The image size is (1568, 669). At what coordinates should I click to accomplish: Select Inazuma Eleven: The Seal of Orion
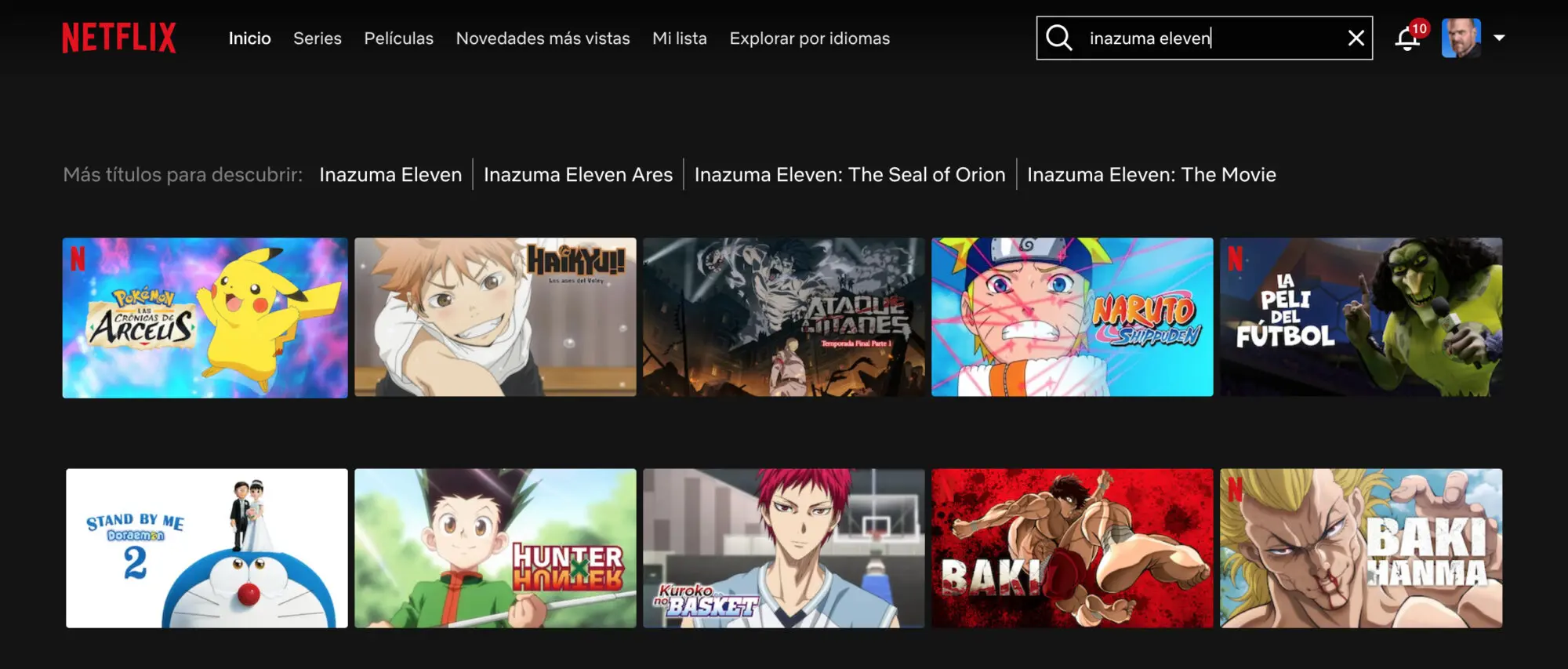pos(850,174)
